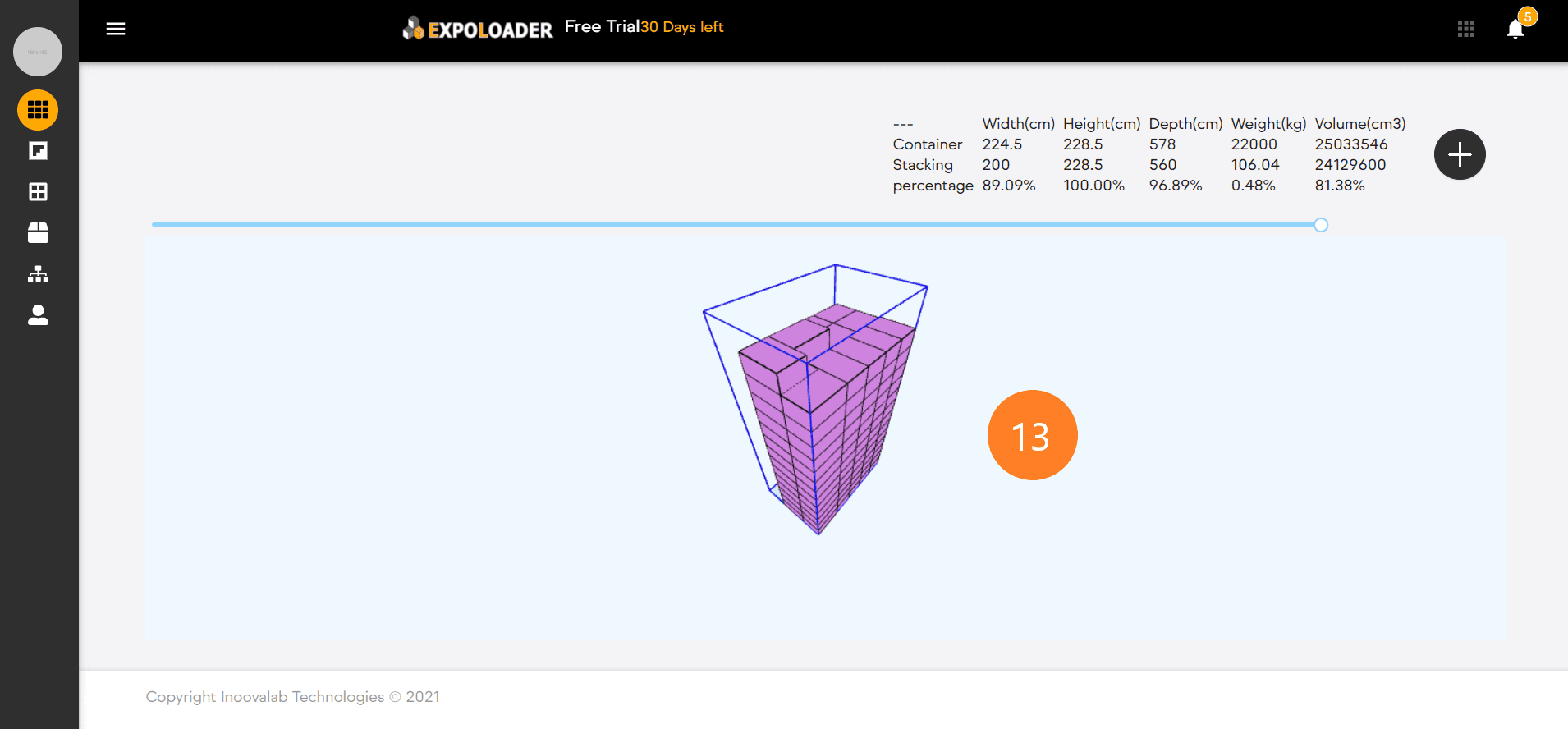
Task: Open the notifications bell
Action: 1515,30
